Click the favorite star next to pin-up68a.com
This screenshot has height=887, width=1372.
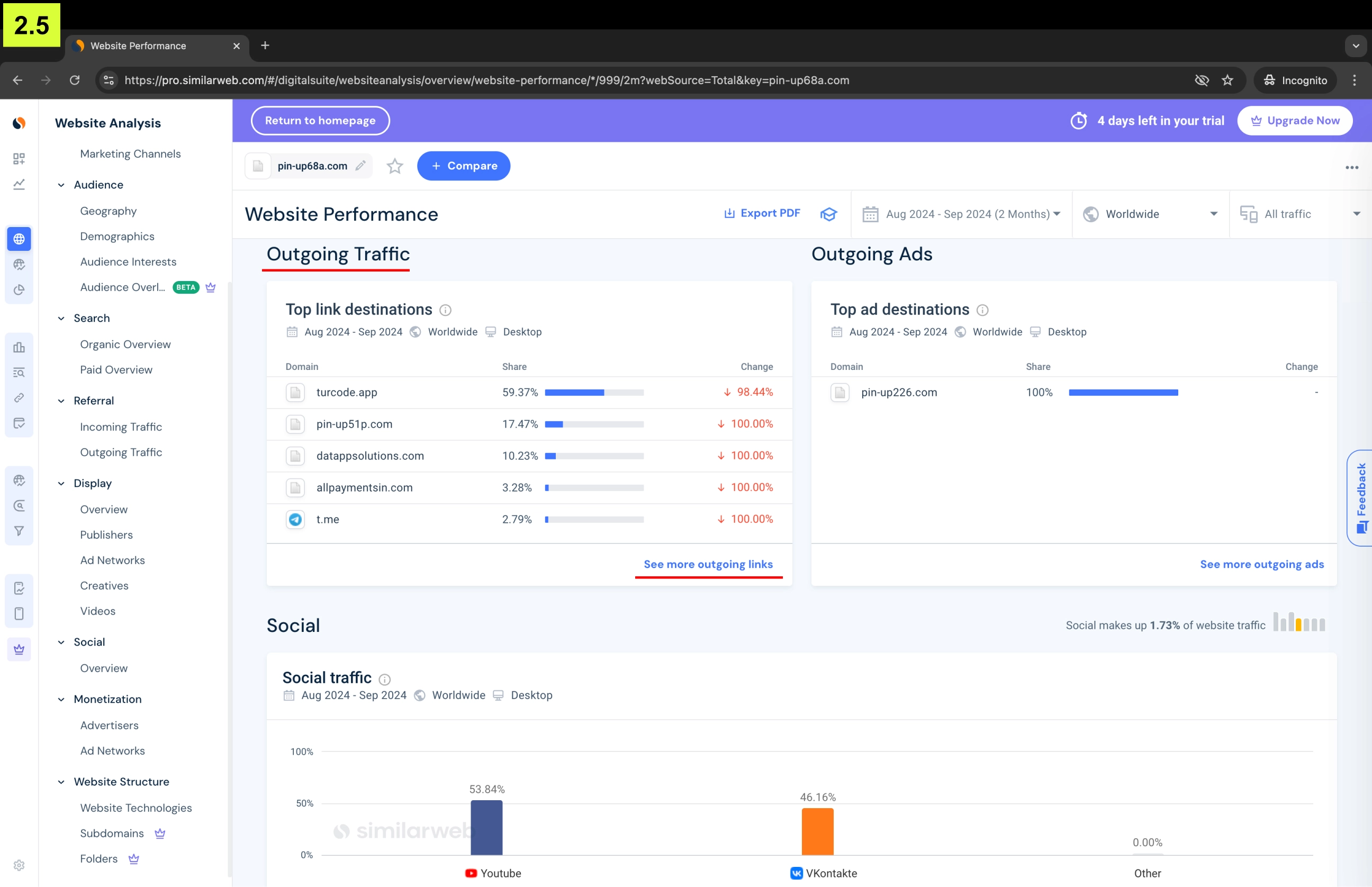pyautogui.click(x=394, y=166)
